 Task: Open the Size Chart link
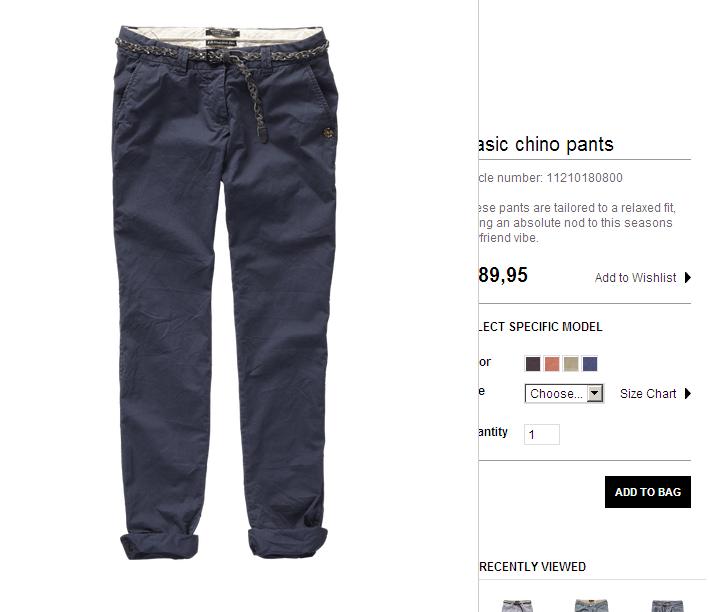(648, 394)
